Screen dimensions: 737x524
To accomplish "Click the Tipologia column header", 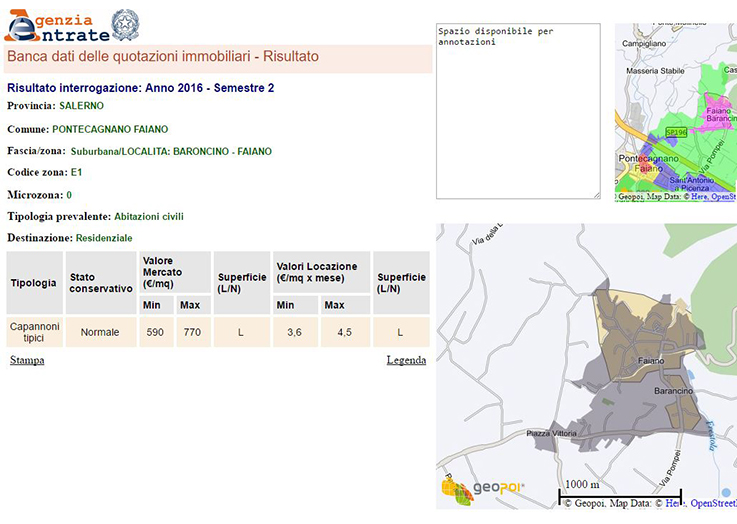I will click(x=34, y=283).
